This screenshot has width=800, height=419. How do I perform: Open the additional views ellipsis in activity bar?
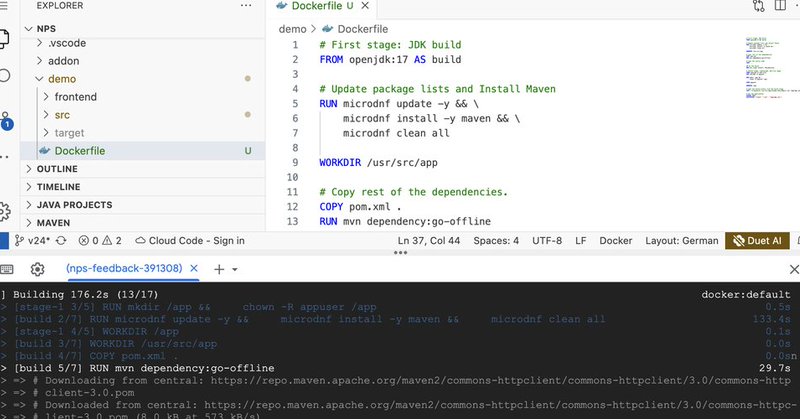4,157
